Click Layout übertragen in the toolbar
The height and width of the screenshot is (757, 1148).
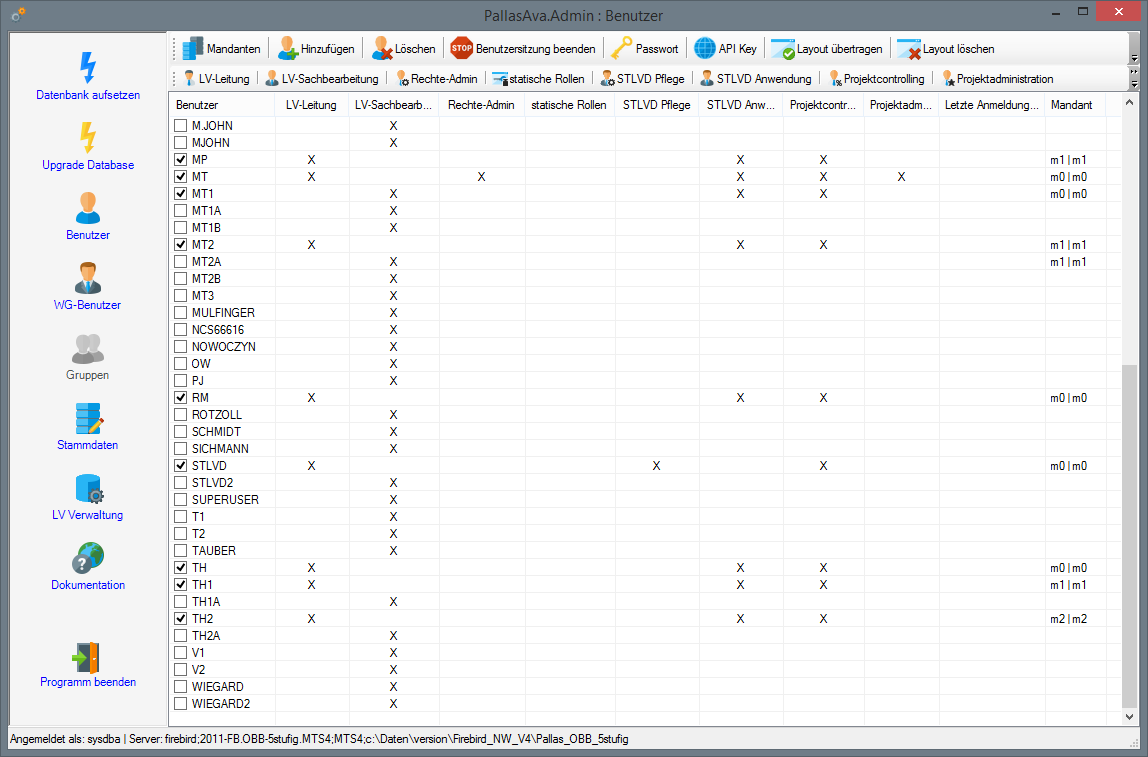pos(827,49)
